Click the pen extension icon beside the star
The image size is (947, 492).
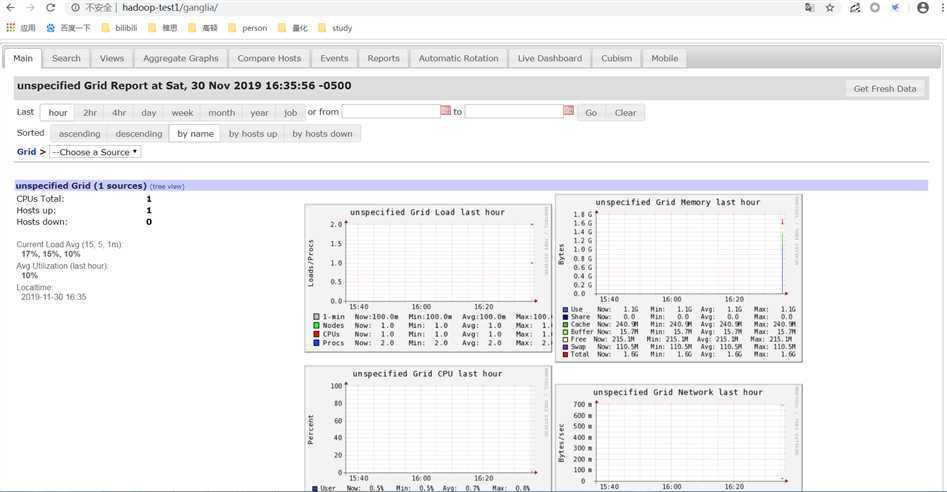855,8
